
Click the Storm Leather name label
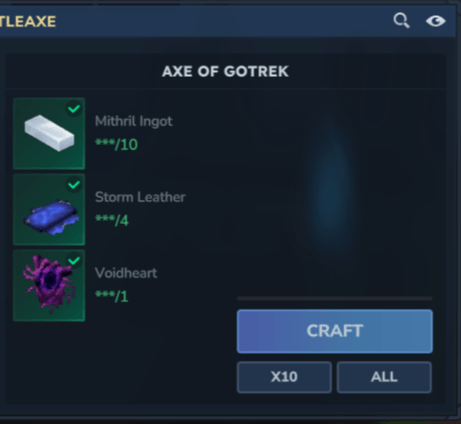pyautogui.click(x=140, y=197)
